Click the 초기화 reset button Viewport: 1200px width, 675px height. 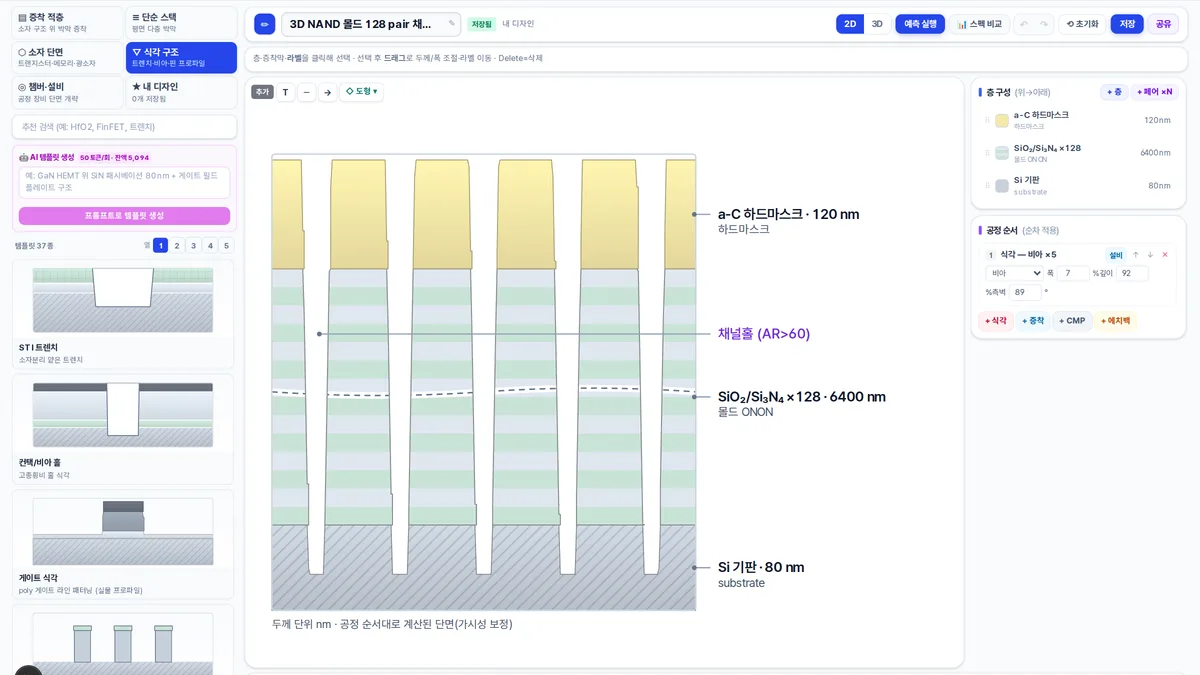[1082, 24]
